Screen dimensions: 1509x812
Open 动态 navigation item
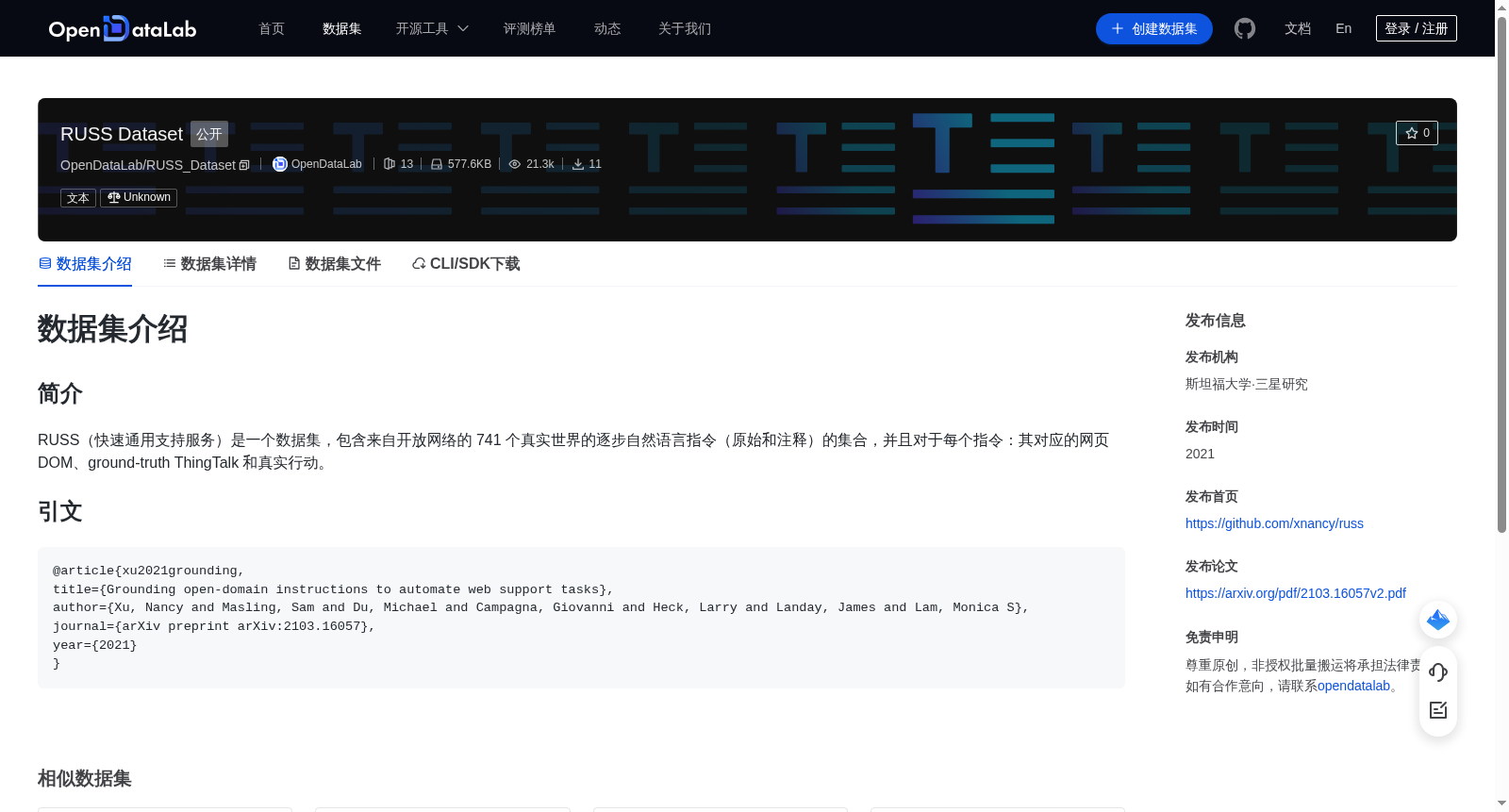(607, 28)
